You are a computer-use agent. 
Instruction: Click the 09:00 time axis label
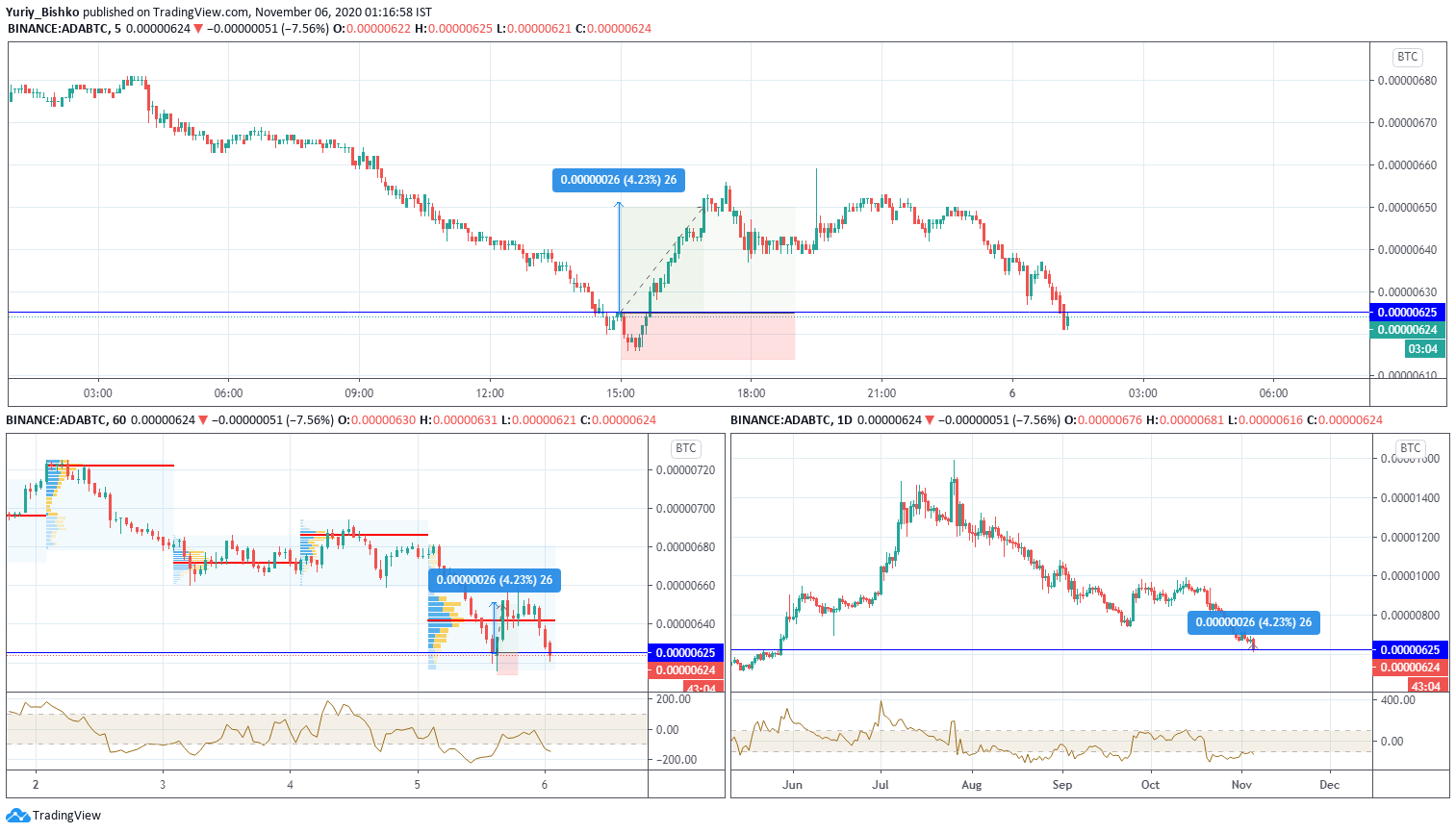tap(359, 393)
